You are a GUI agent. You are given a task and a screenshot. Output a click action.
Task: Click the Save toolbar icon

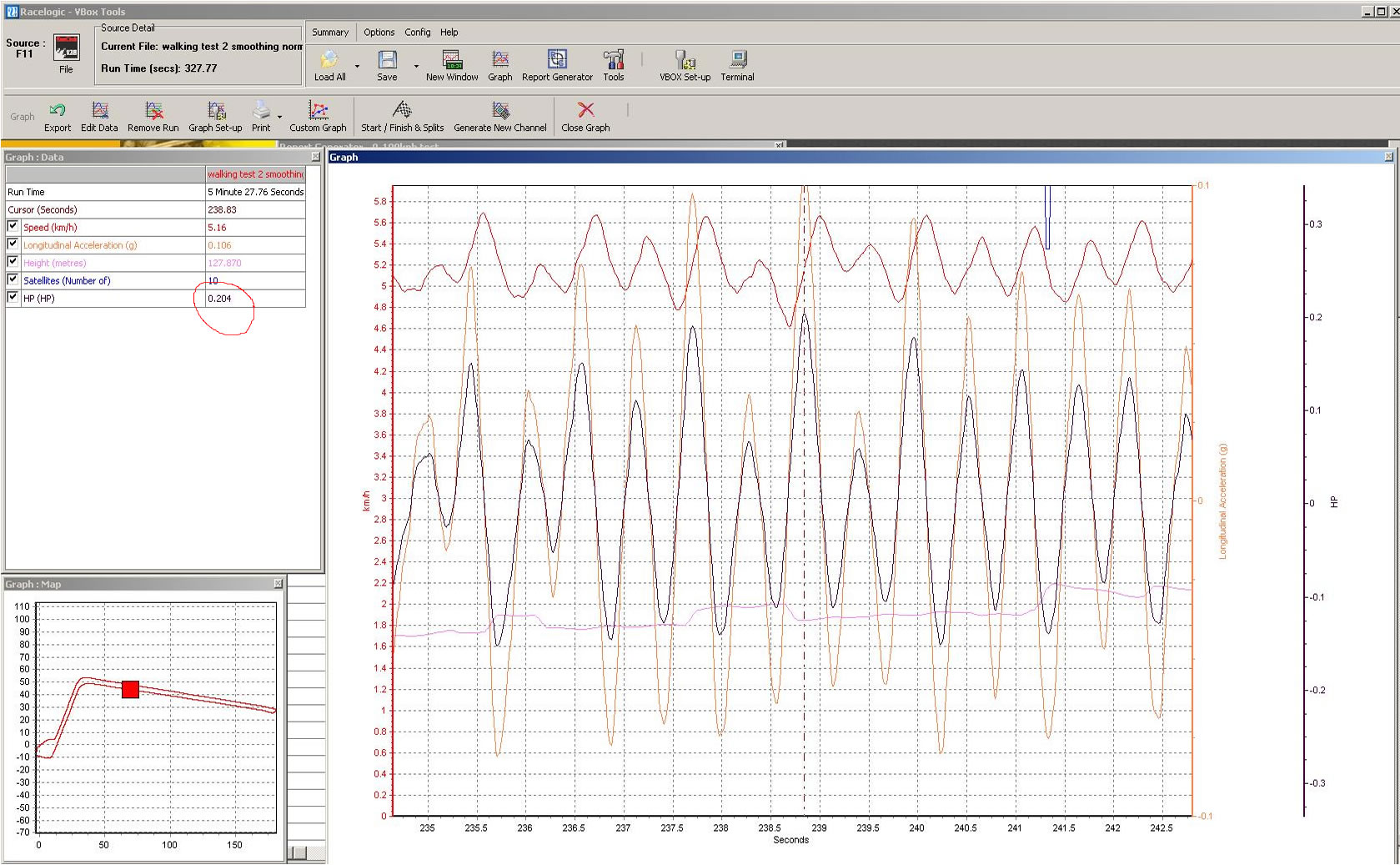coord(387,60)
